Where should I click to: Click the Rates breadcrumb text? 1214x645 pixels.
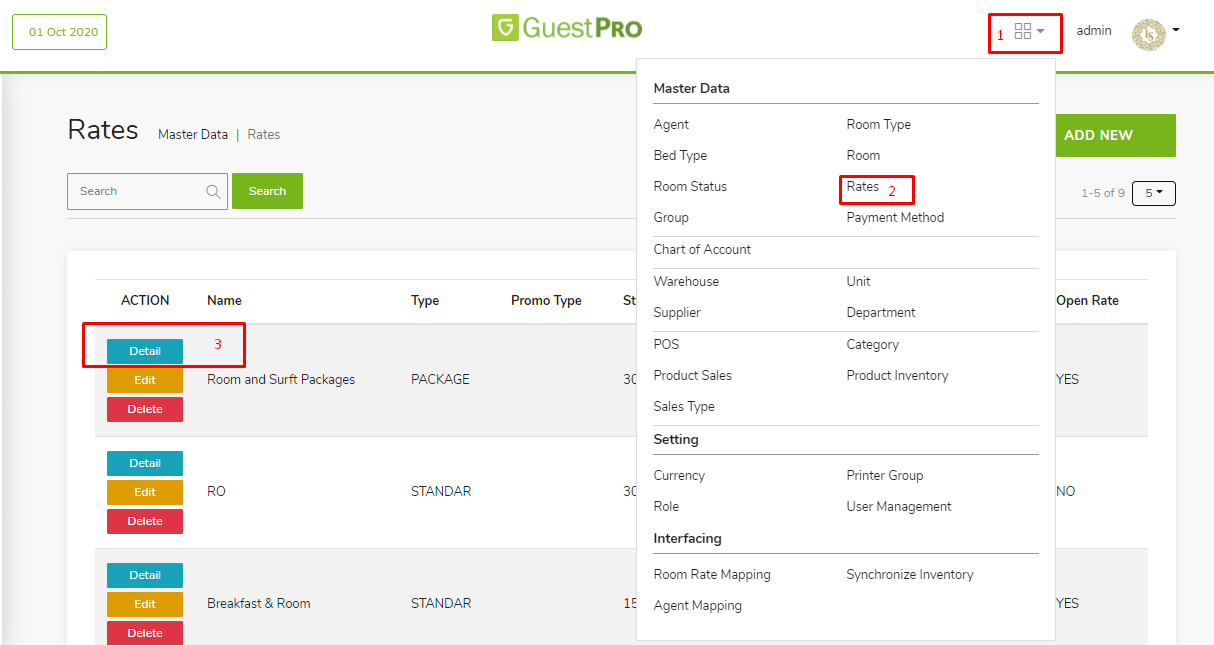tap(264, 134)
